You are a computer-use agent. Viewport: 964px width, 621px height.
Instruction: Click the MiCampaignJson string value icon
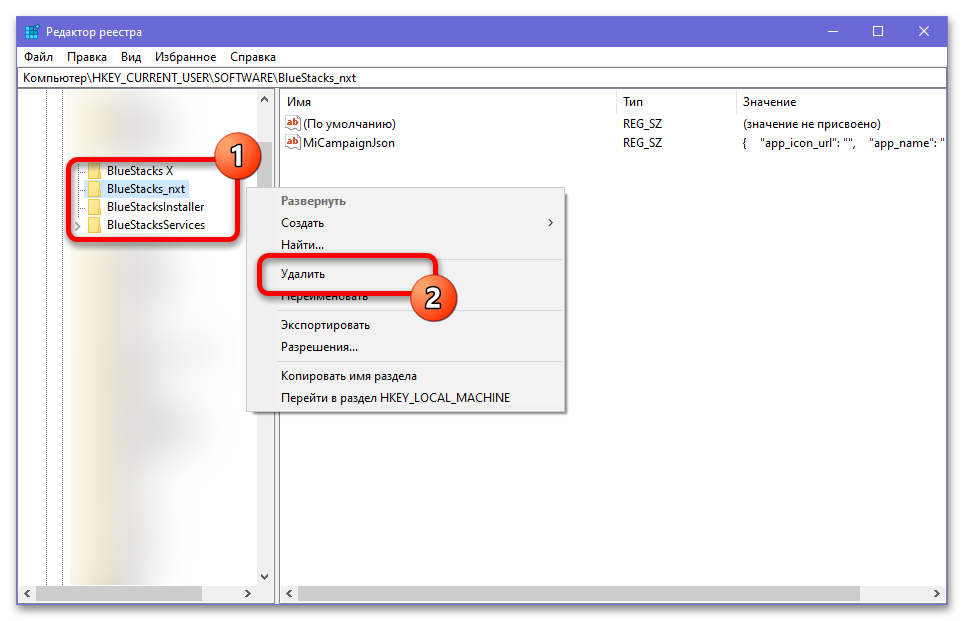(x=293, y=143)
